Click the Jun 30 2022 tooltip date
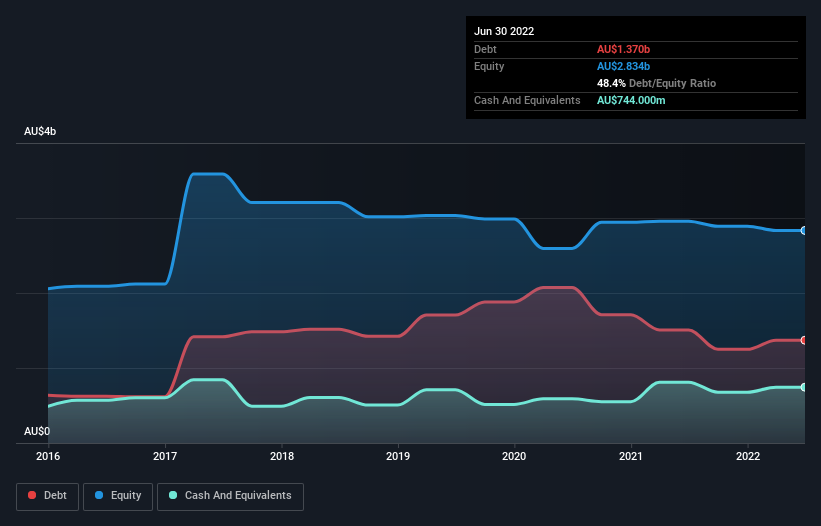The width and height of the screenshot is (821, 526). click(x=504, y=31)
